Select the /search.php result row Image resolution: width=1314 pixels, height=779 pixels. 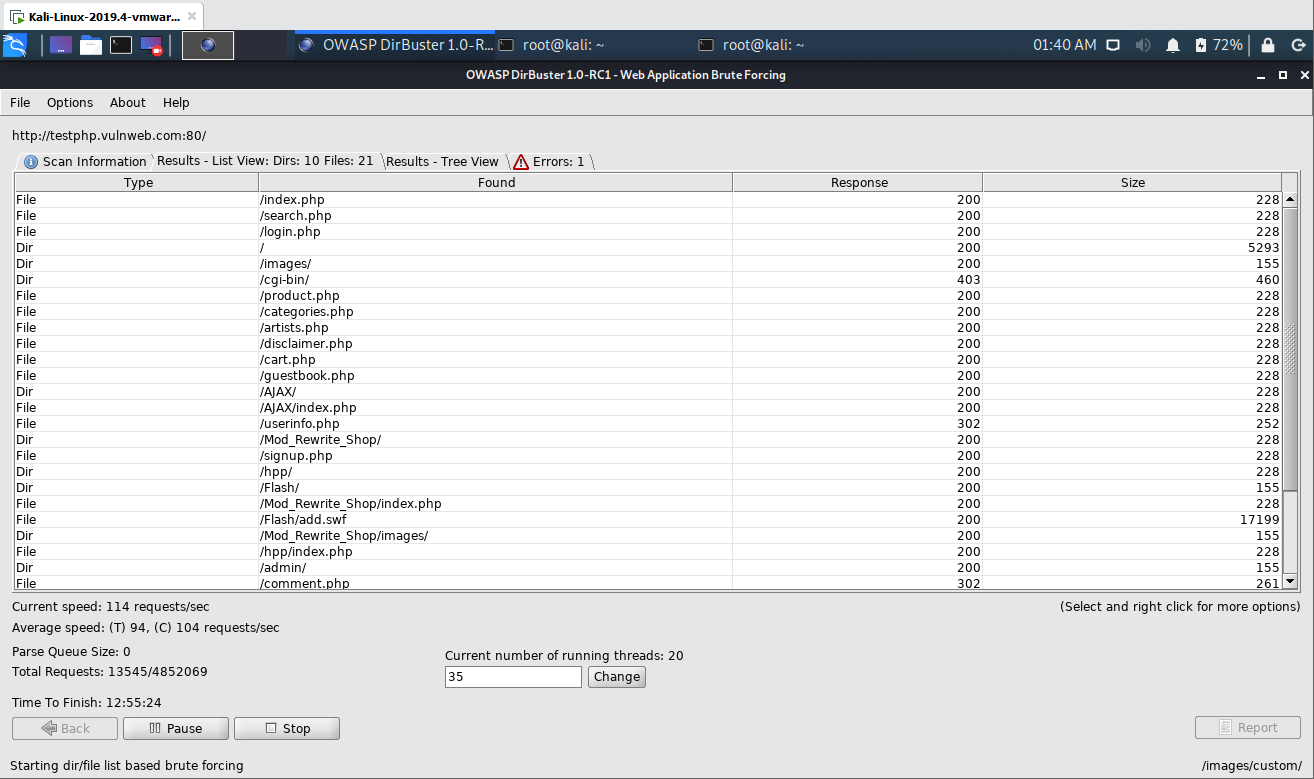click(x=648, y=216)
